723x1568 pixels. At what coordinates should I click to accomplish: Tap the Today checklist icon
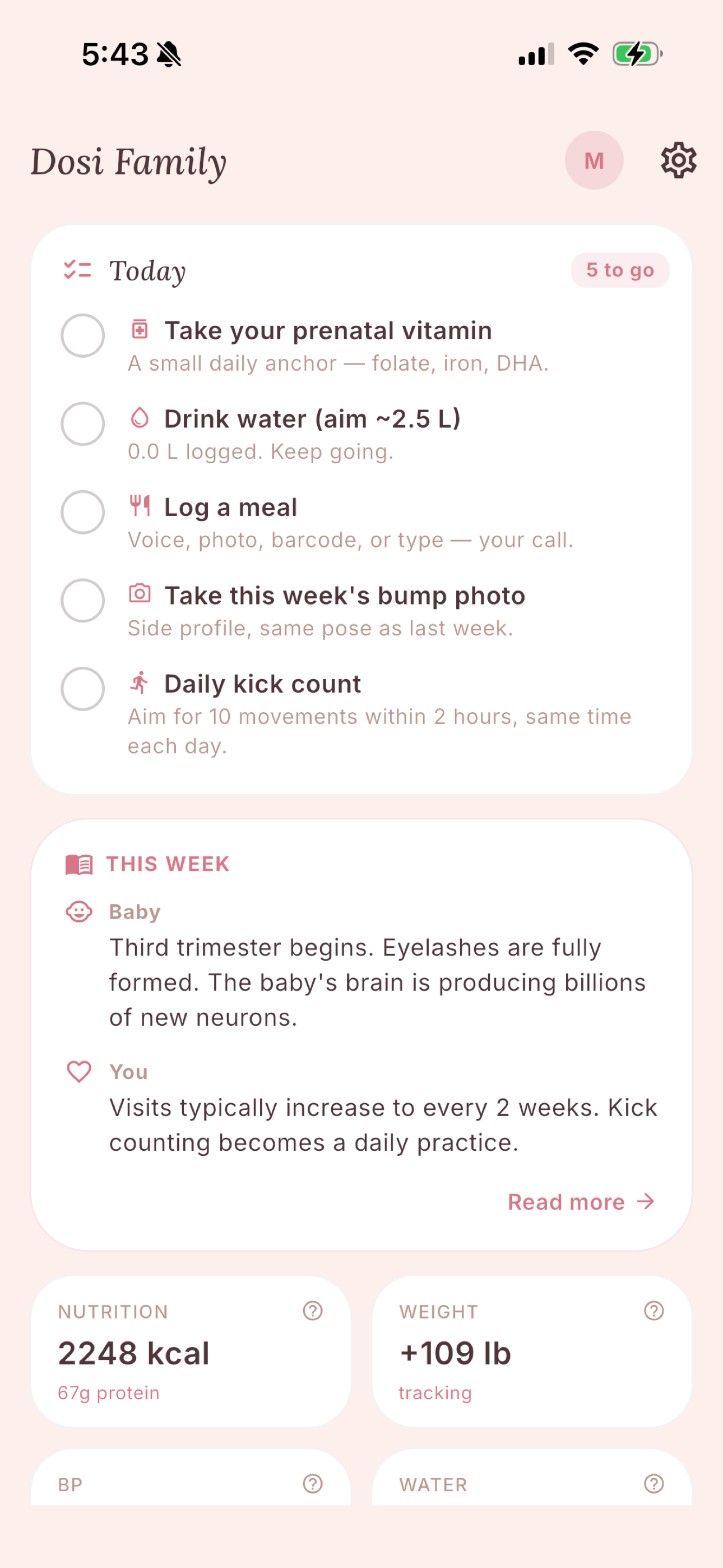pos(78,270)
